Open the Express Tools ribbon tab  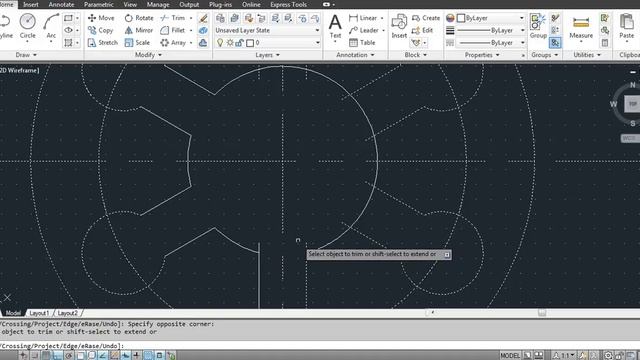(289, 4)
